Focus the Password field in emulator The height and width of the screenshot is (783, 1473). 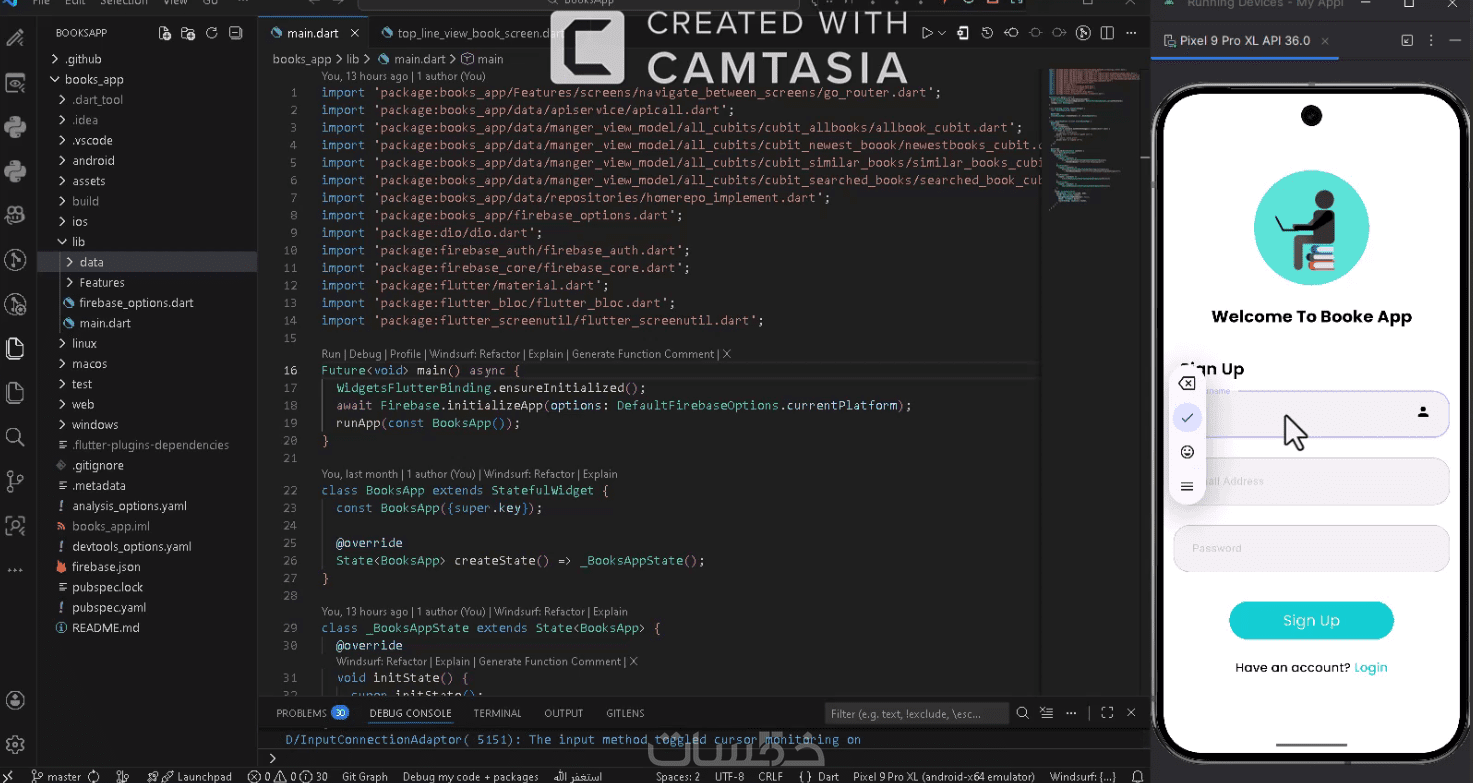pyautogui.click(x=1311, y=548)
